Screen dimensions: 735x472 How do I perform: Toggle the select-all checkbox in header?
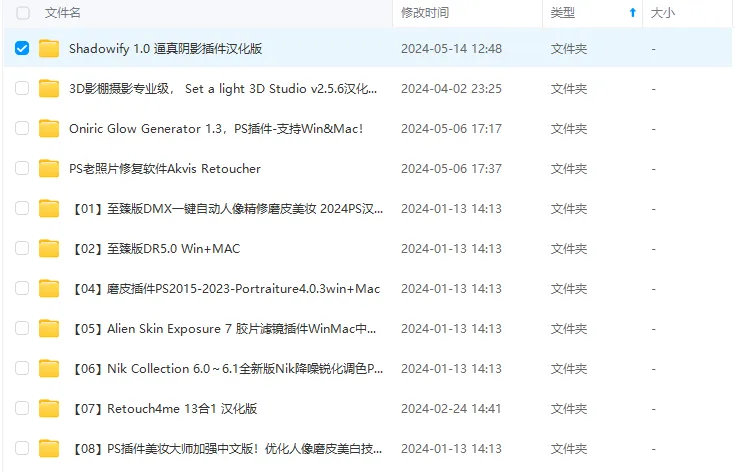click(22, 13)
